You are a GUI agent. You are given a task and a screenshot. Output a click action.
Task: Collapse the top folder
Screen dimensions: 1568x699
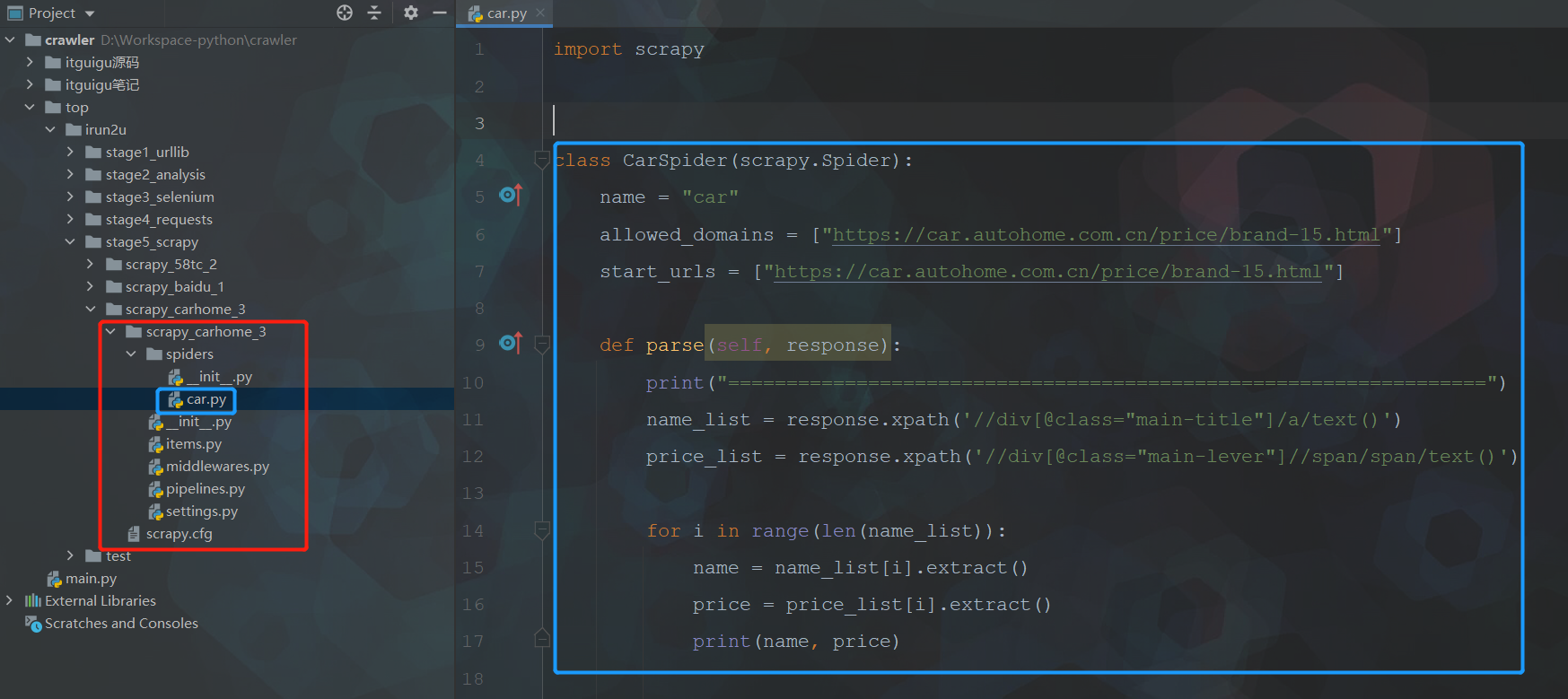30,107
